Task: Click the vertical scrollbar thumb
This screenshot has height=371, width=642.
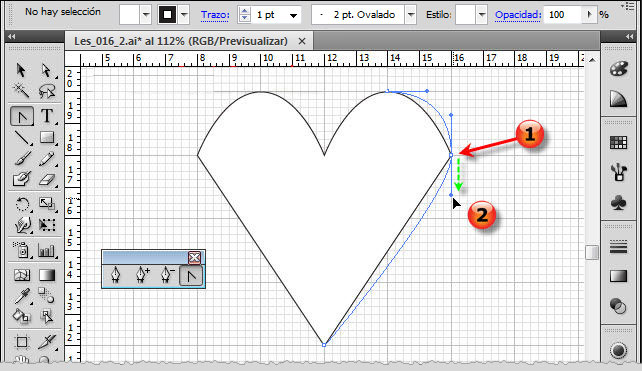Action: click(592, 252)
